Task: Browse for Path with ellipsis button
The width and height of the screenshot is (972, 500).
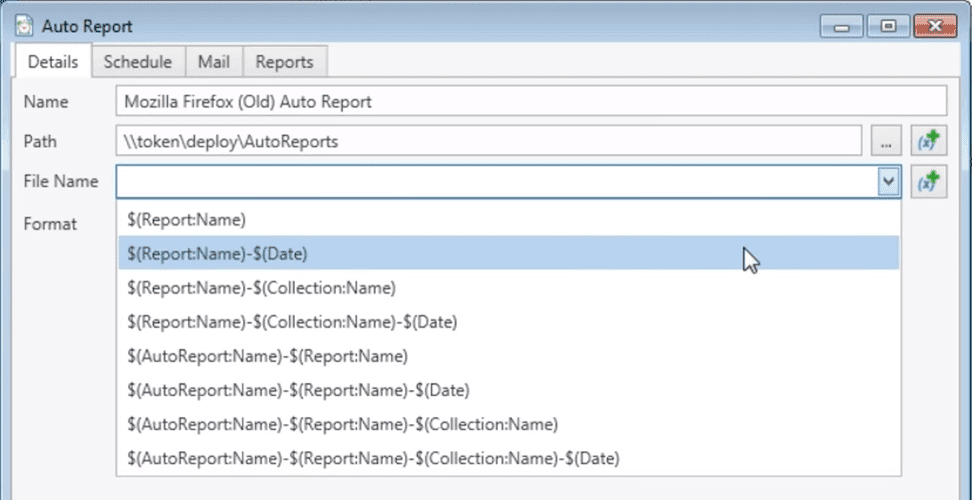Action: pos(886,142)
